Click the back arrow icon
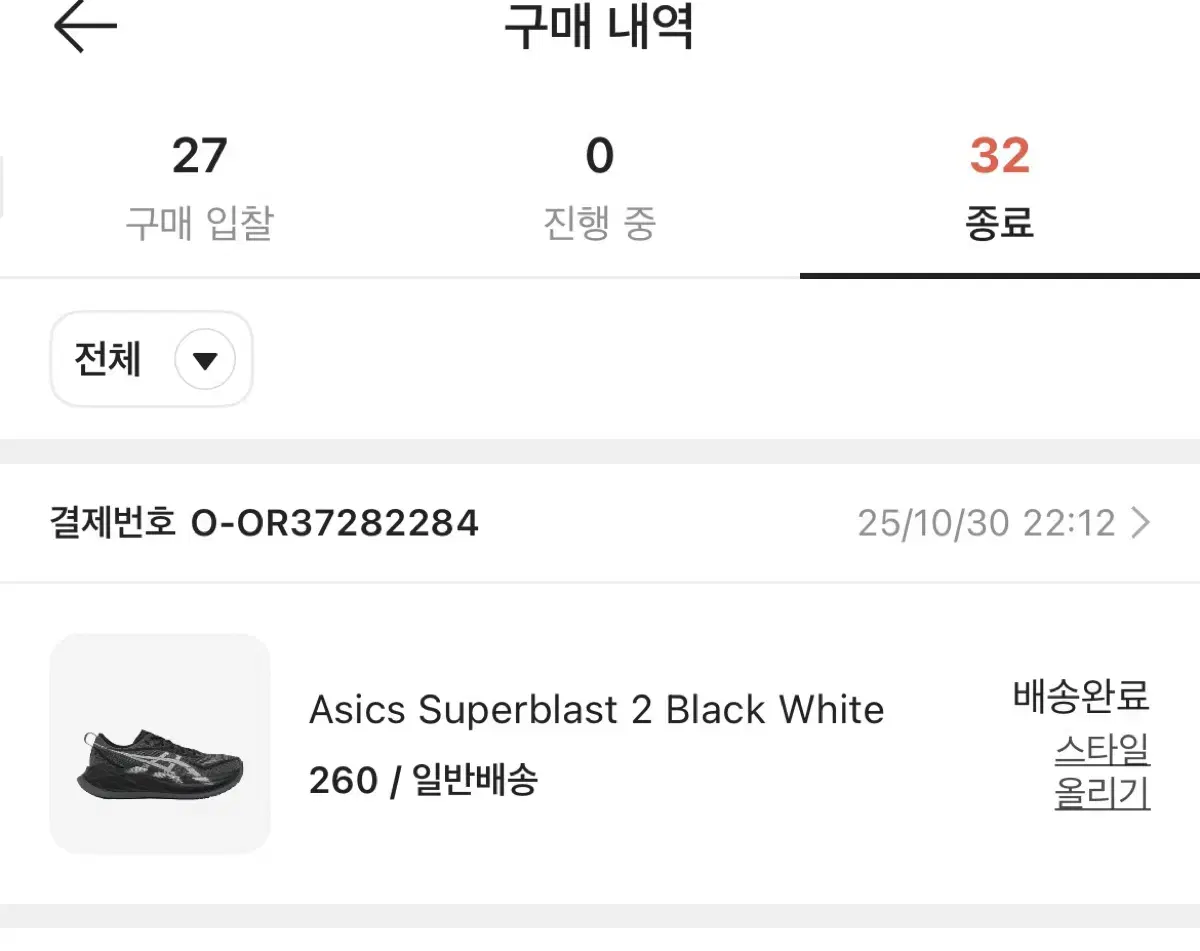Image resolution: width=1200 pixels, height=951 pixels. [85, 25]
